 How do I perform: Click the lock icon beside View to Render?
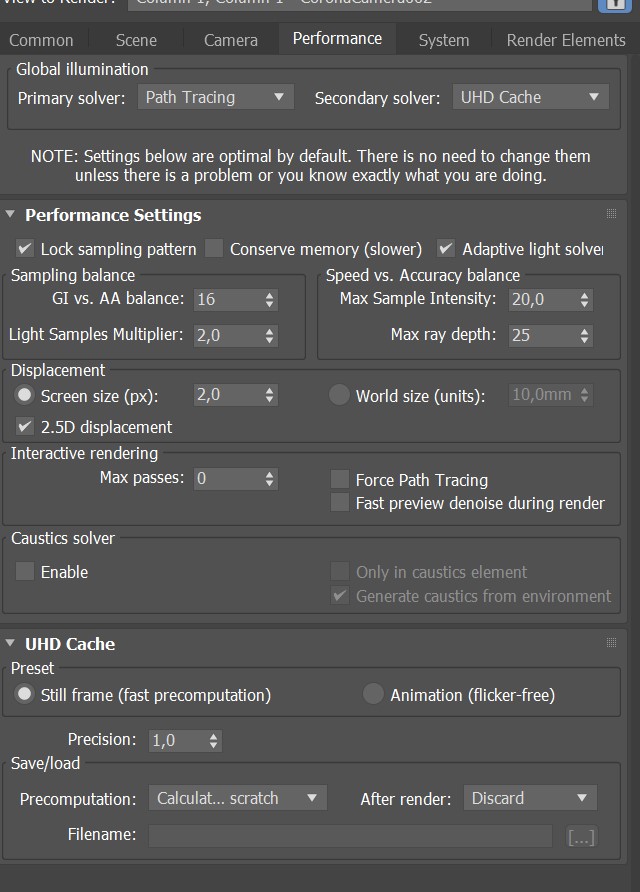coord(615,5)
